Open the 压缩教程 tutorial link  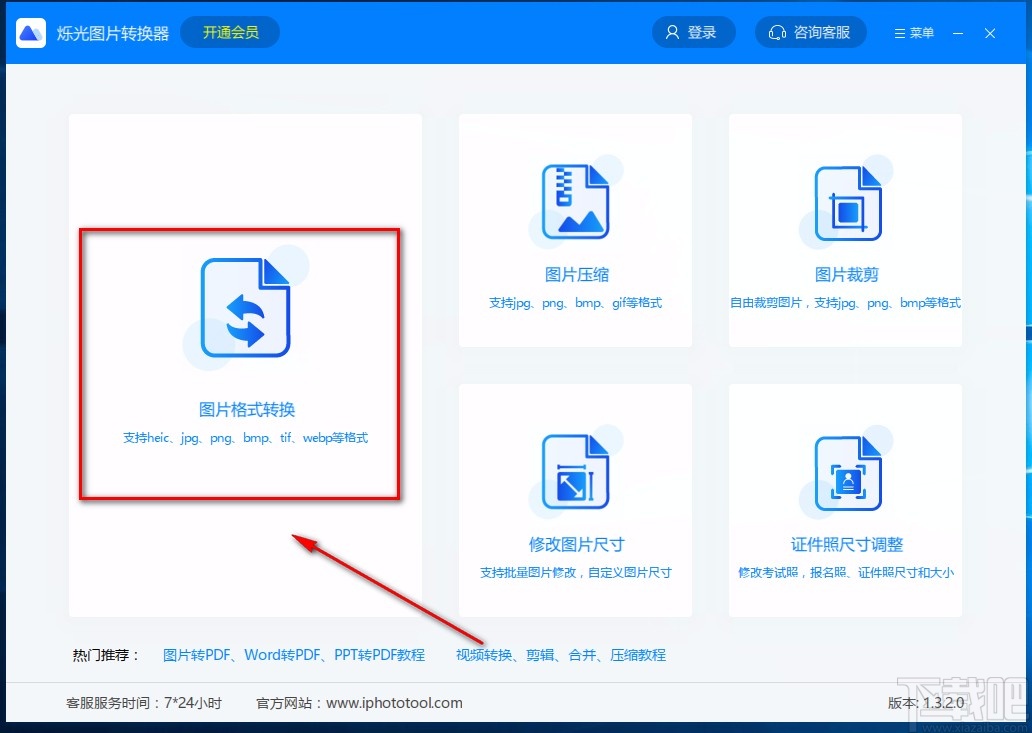[x=637, y=655]
